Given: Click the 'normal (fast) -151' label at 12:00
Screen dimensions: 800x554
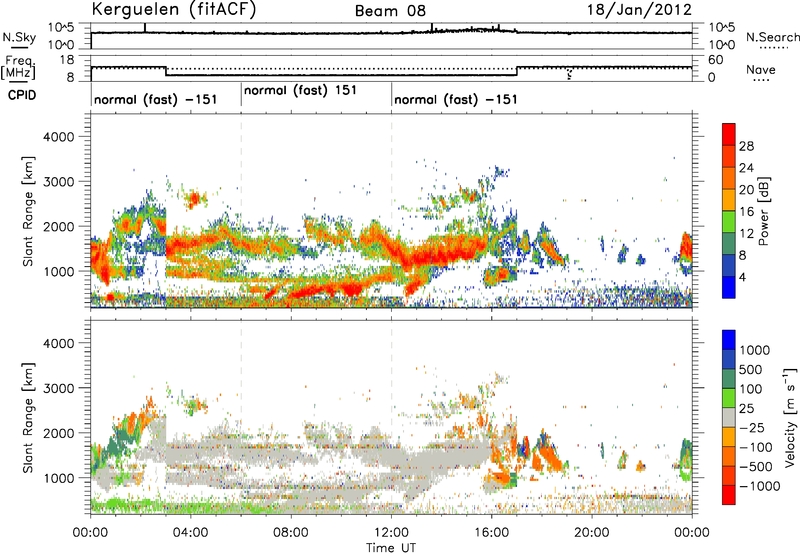Looking at the screenshot, I should point(456,99).
